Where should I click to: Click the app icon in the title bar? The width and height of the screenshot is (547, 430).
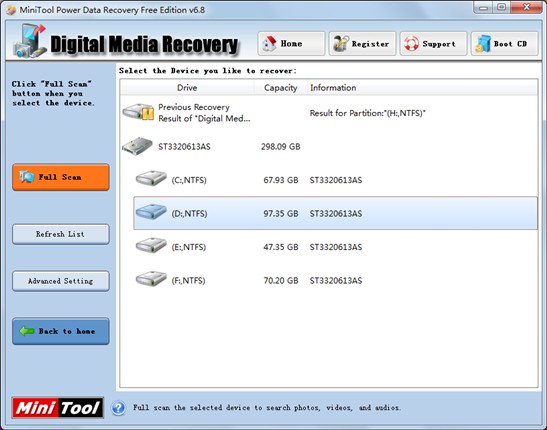coord(11,10)
